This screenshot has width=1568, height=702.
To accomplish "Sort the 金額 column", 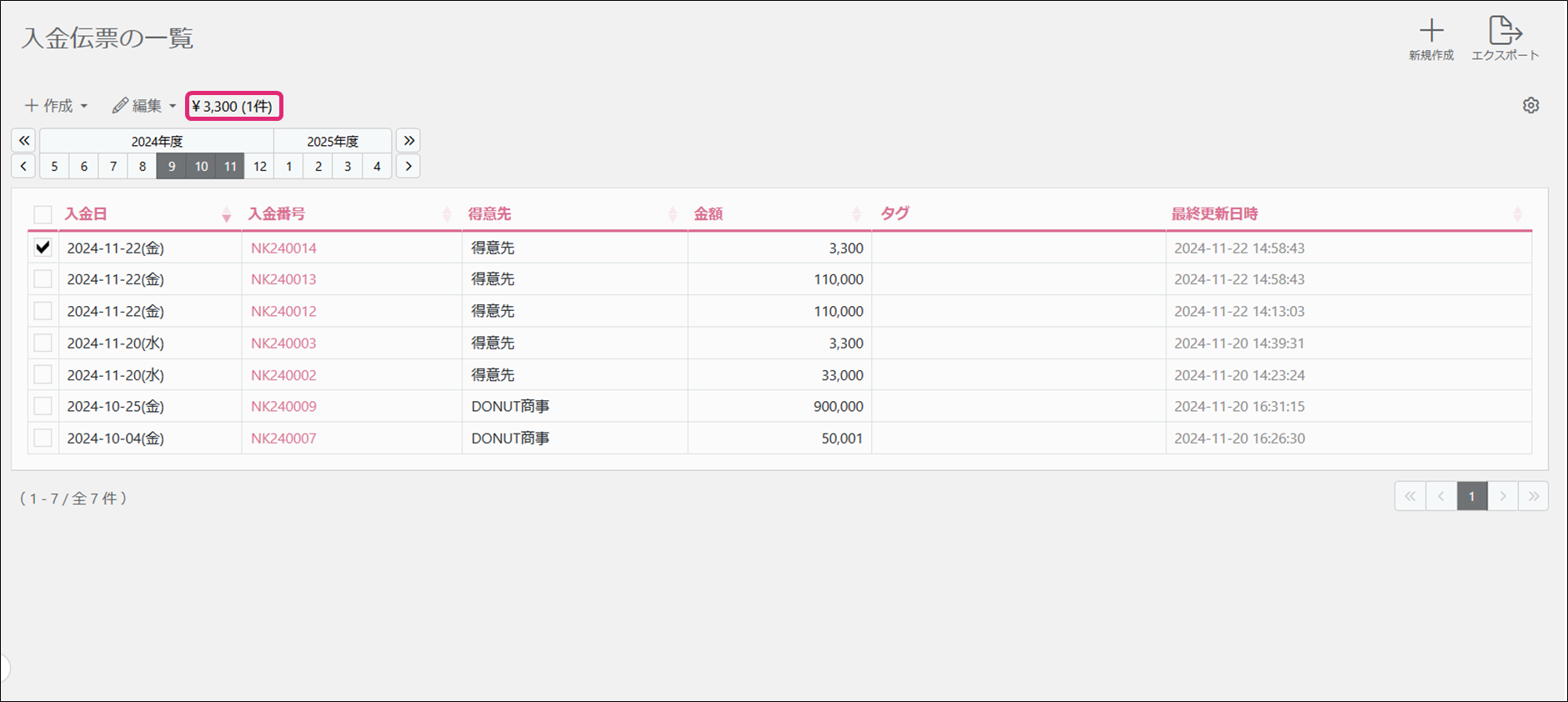I will [856, 215].
